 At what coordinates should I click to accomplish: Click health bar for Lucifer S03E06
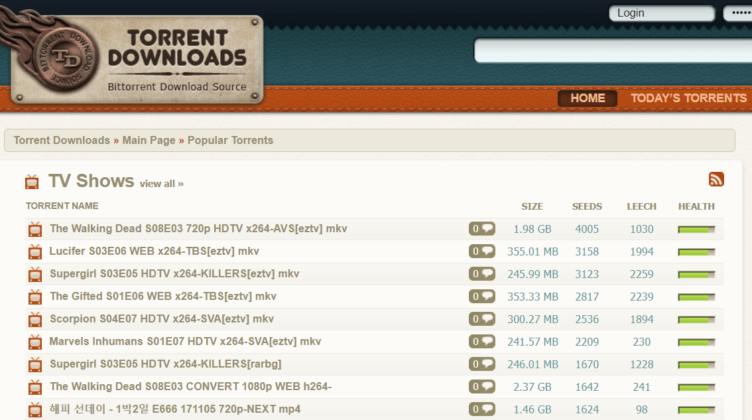696,252
